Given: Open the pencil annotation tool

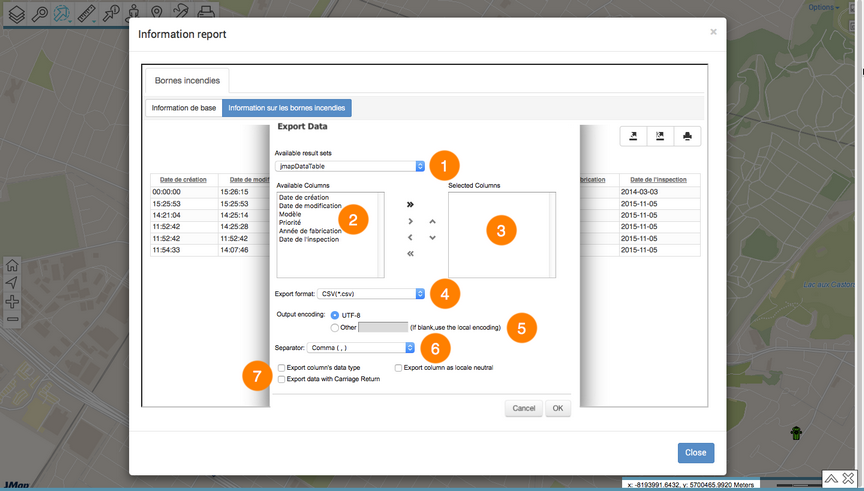Looking at the screenshot, I should (x=180, y=13).
